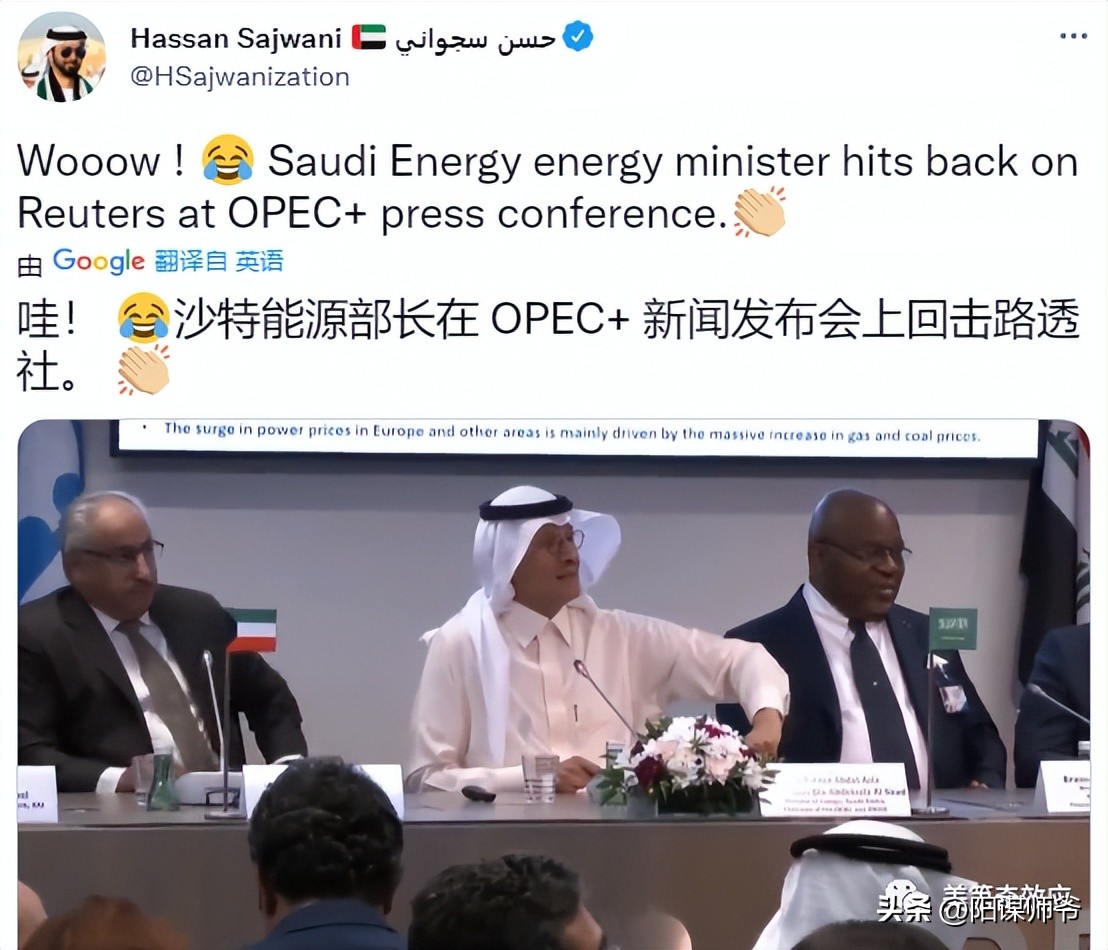
Task: Click the Hassan Sajwani display name
Action: point(236,38)
